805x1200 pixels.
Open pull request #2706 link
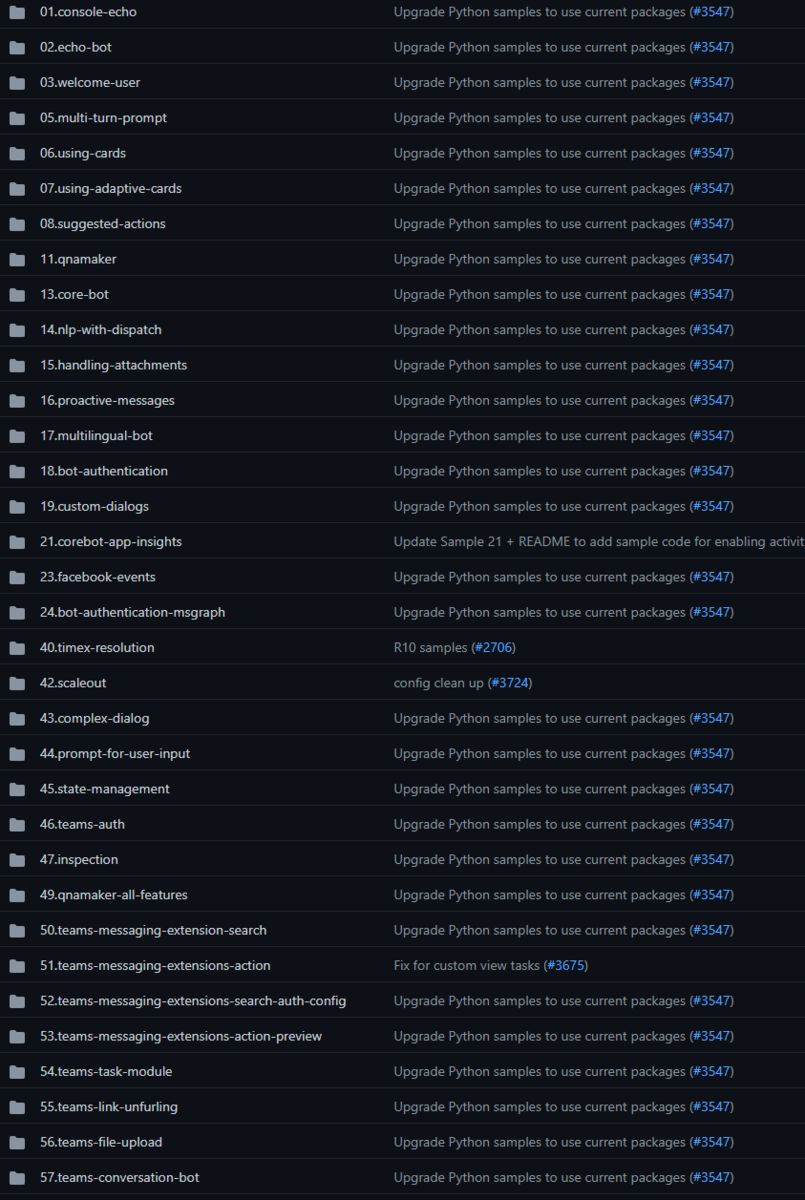coord(493,648)
